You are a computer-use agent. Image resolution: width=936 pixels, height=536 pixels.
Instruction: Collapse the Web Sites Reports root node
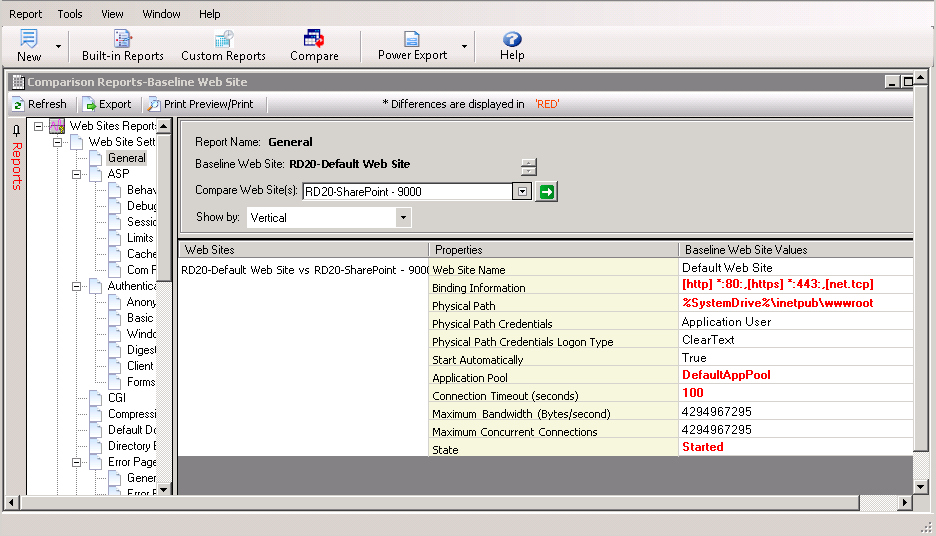coord(39,126)
